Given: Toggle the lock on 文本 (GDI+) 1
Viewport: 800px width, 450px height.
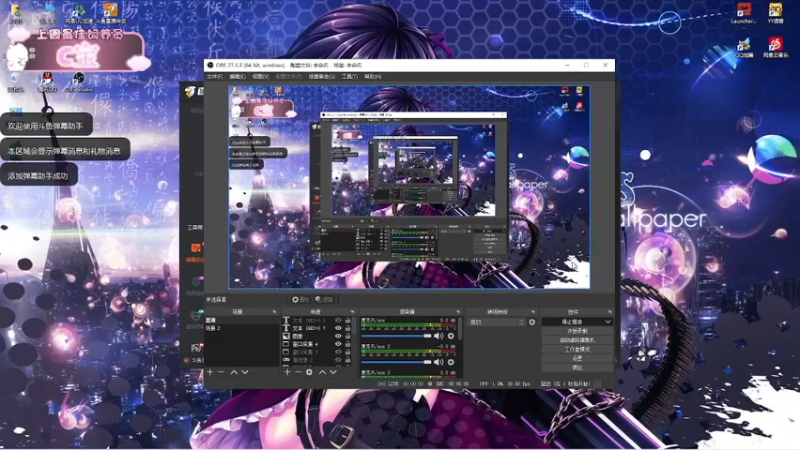Looking at the screenshot, I should [x=348, y=328].
